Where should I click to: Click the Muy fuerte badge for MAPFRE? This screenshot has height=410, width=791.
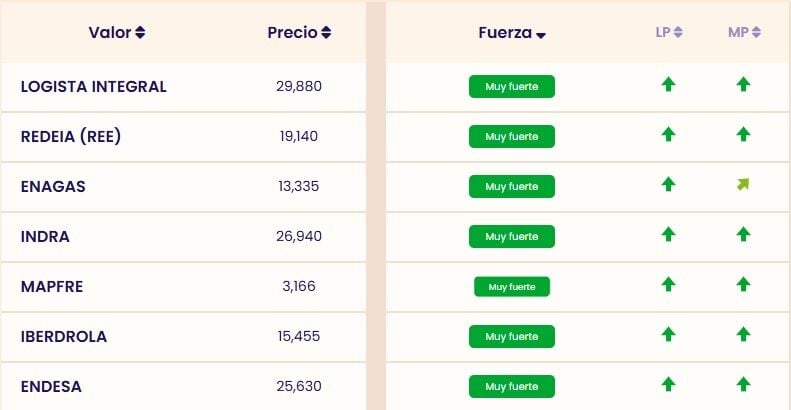512,286
